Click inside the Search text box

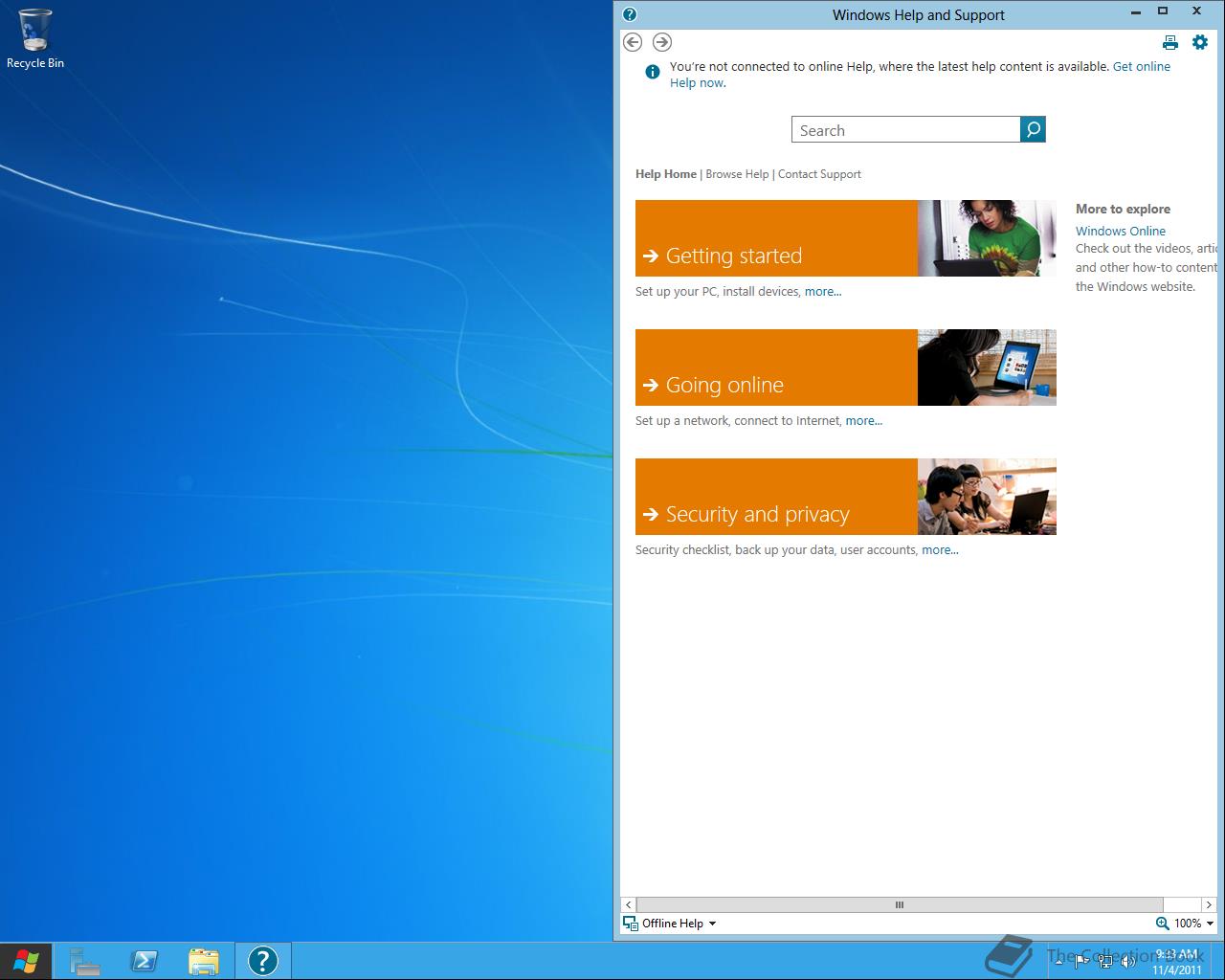click(905, 130)
